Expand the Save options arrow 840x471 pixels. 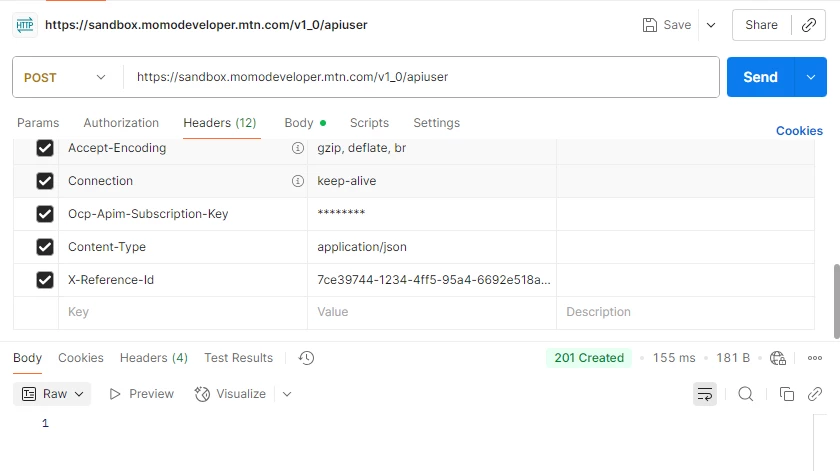tap(711, 25)
